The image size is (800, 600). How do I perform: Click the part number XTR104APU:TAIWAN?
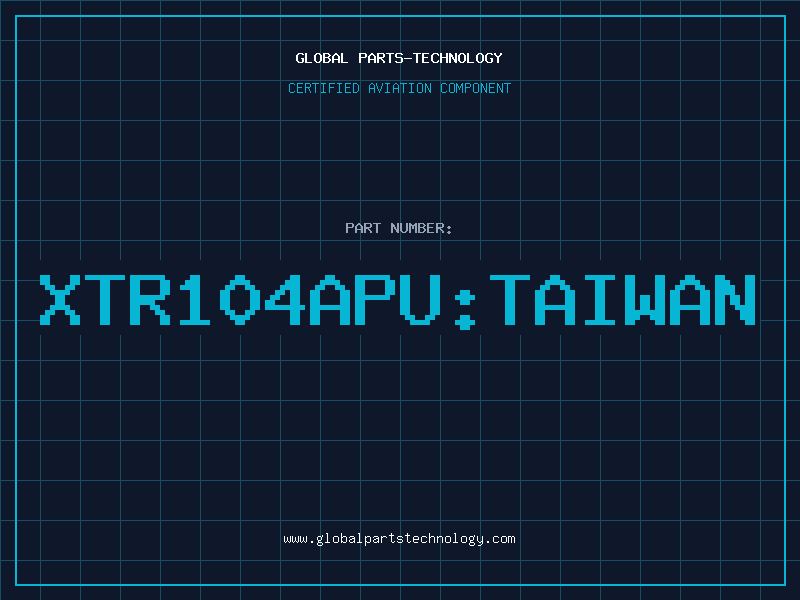click(x=398, y=301)
